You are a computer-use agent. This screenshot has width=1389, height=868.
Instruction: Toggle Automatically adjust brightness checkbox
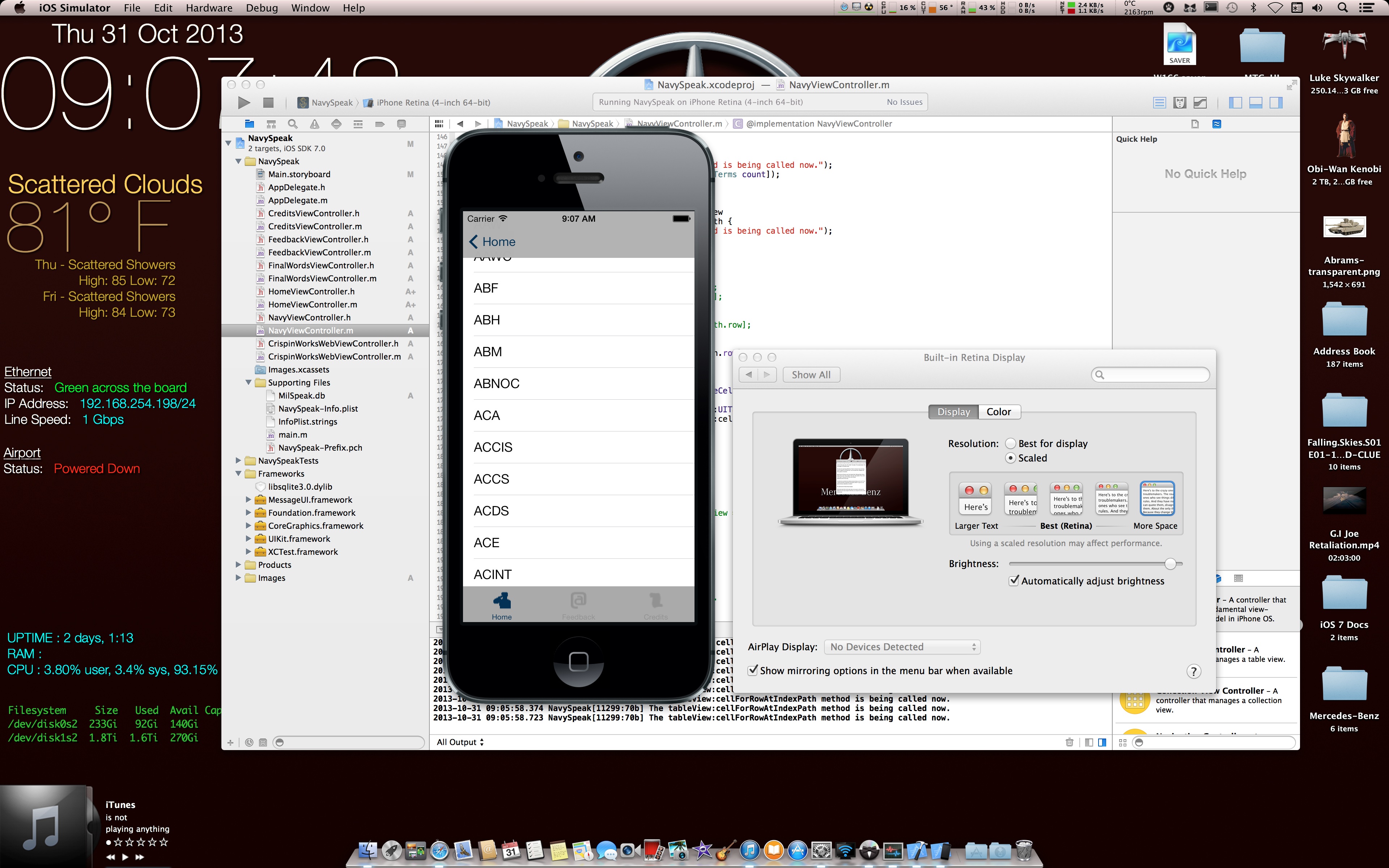(x=1014, y=580)
